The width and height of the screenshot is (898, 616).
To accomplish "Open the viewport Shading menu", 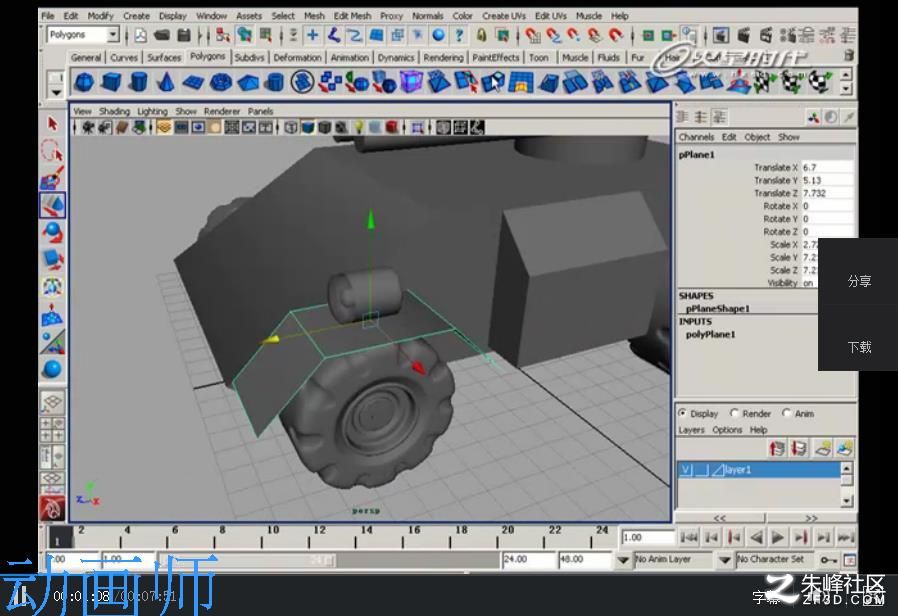I will [114, 111].
